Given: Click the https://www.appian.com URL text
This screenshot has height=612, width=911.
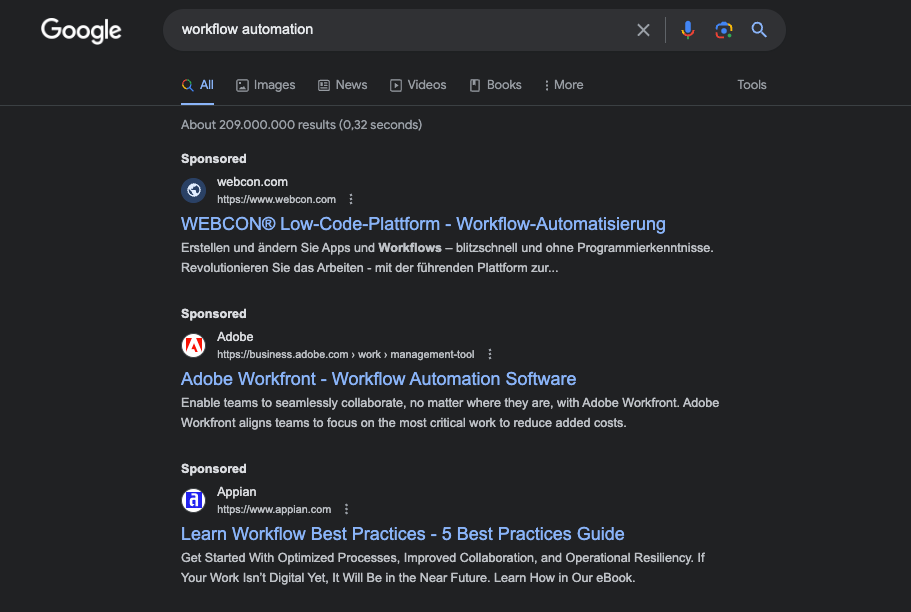Looking at the screenshot, I should click(274, 510).
